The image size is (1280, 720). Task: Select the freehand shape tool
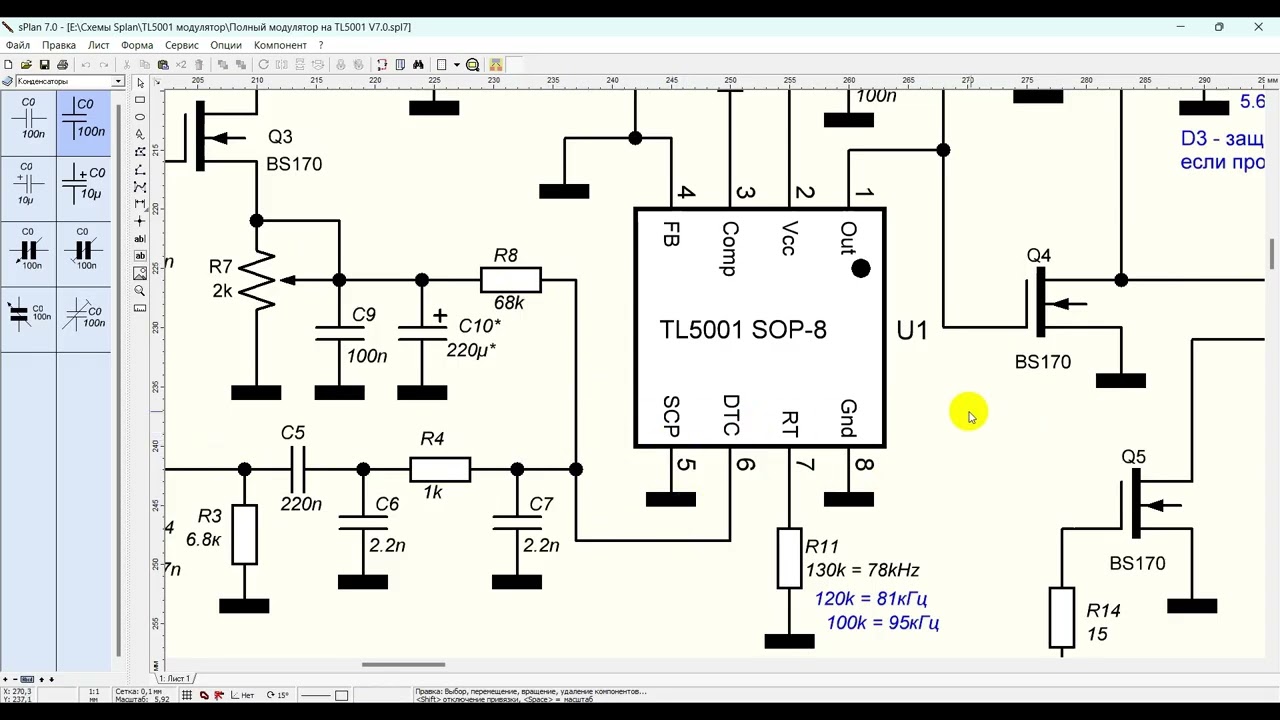click(x=140, y=134)
